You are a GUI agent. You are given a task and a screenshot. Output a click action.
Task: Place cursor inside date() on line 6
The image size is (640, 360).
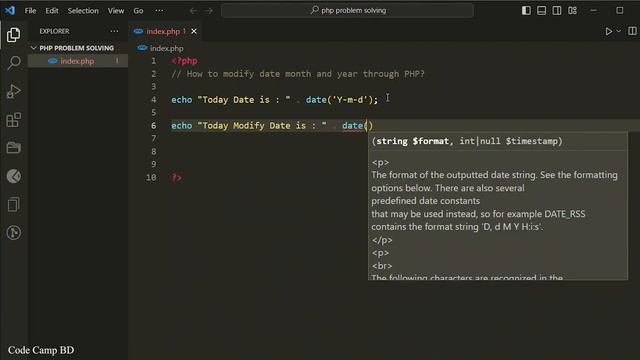click(368, 126)
